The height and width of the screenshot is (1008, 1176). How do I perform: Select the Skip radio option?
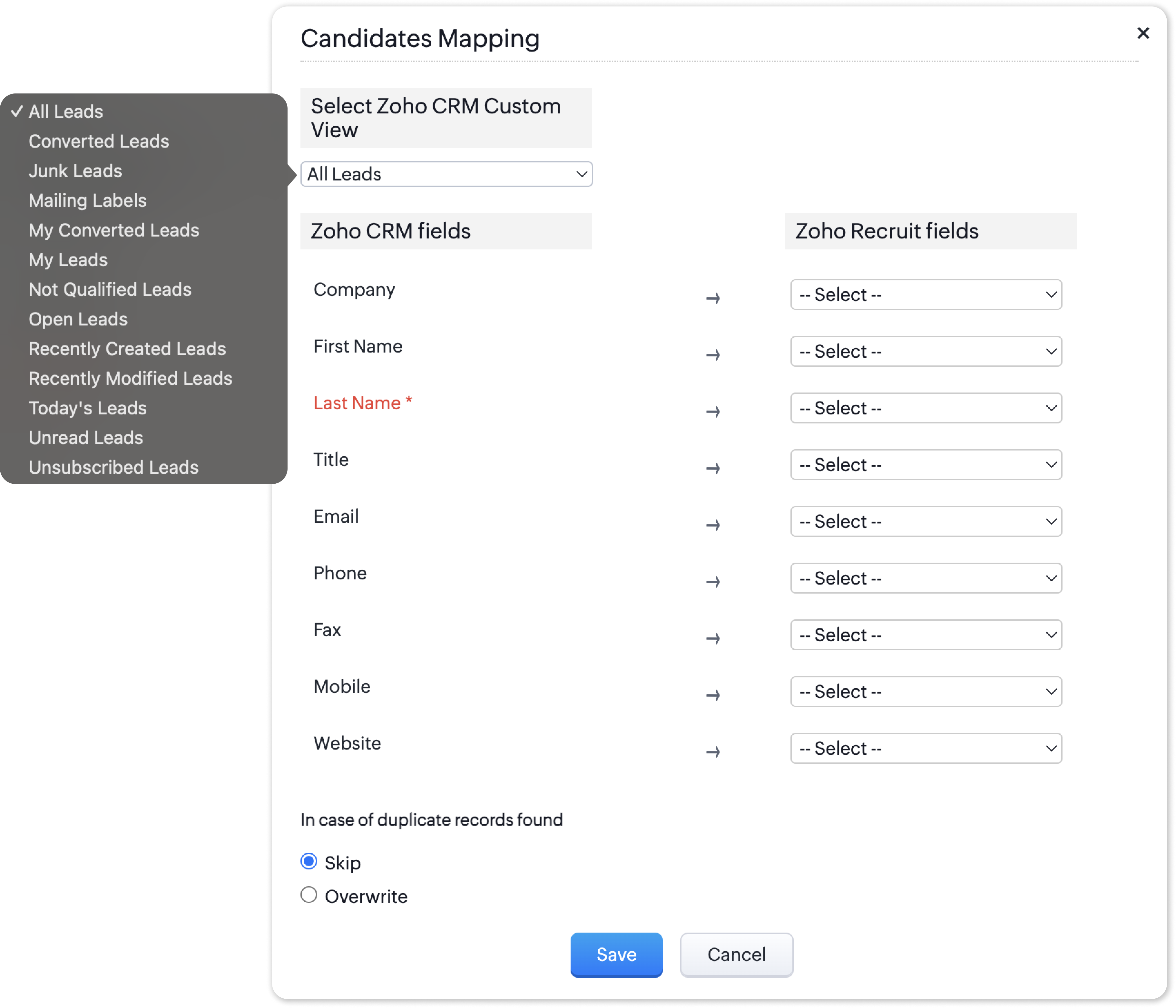(309, 861)
